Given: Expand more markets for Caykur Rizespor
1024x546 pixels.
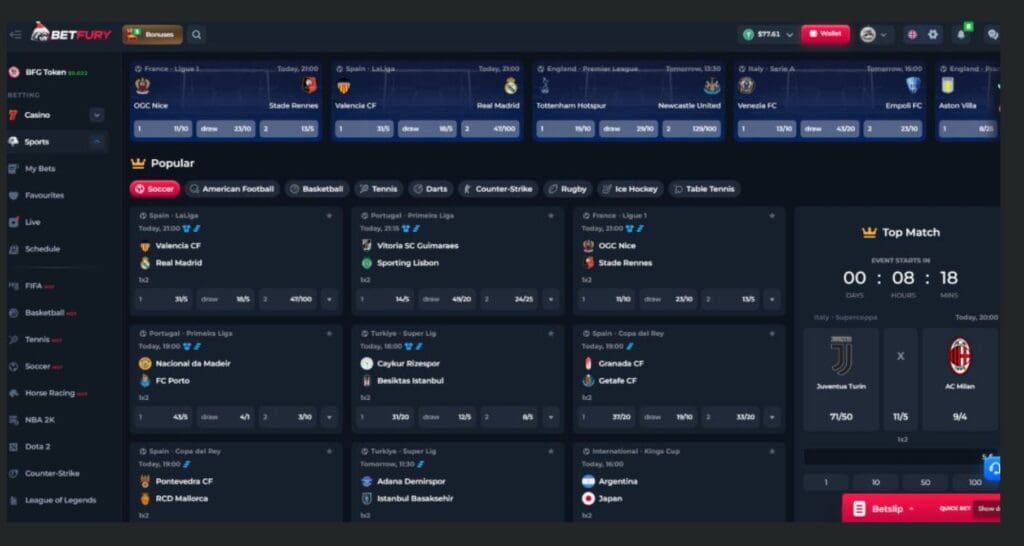Looking at the screenshot, I should 551,417.
